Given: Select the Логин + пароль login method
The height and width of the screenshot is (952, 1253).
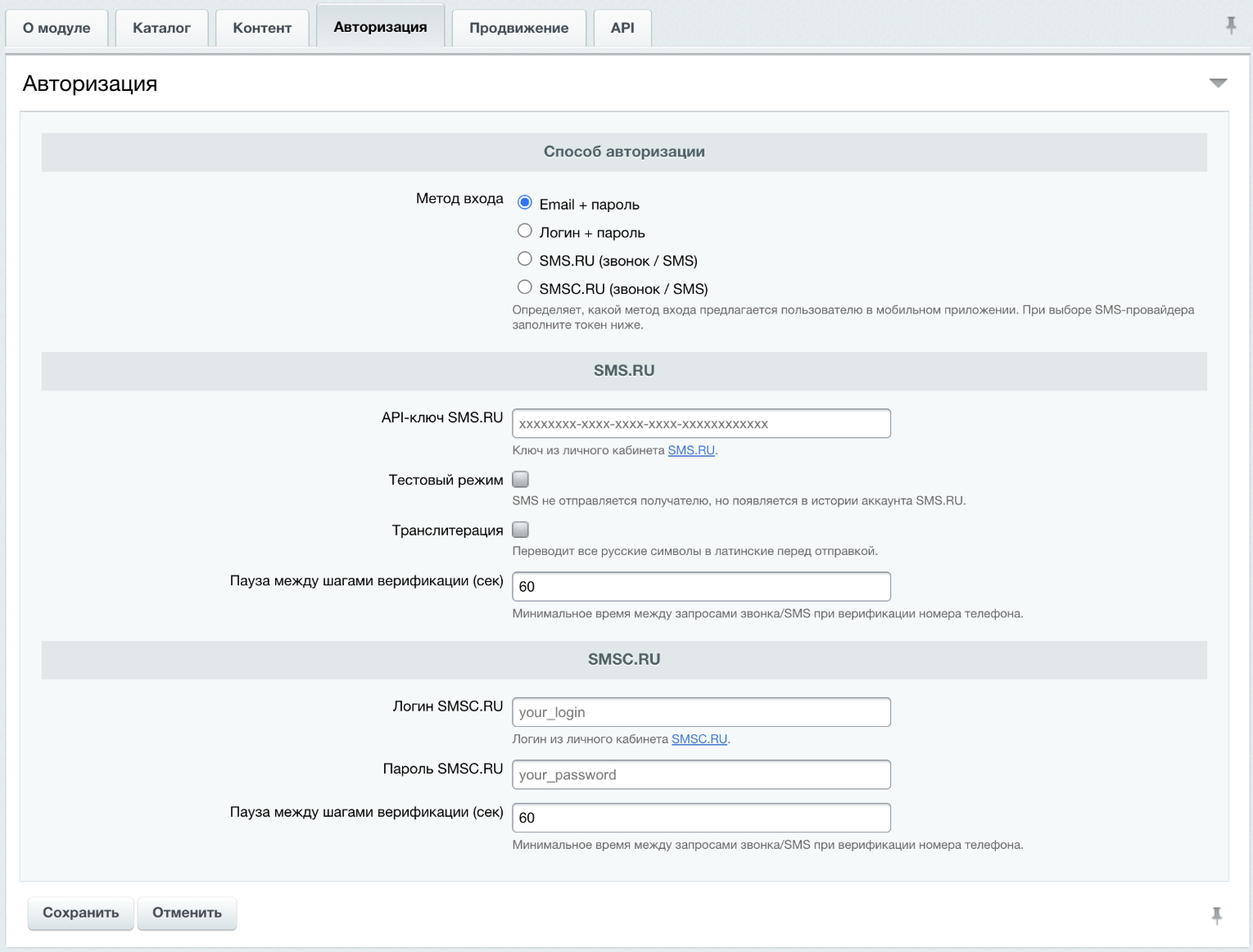Looking at the screenshot, I should (x=525, y=231).
